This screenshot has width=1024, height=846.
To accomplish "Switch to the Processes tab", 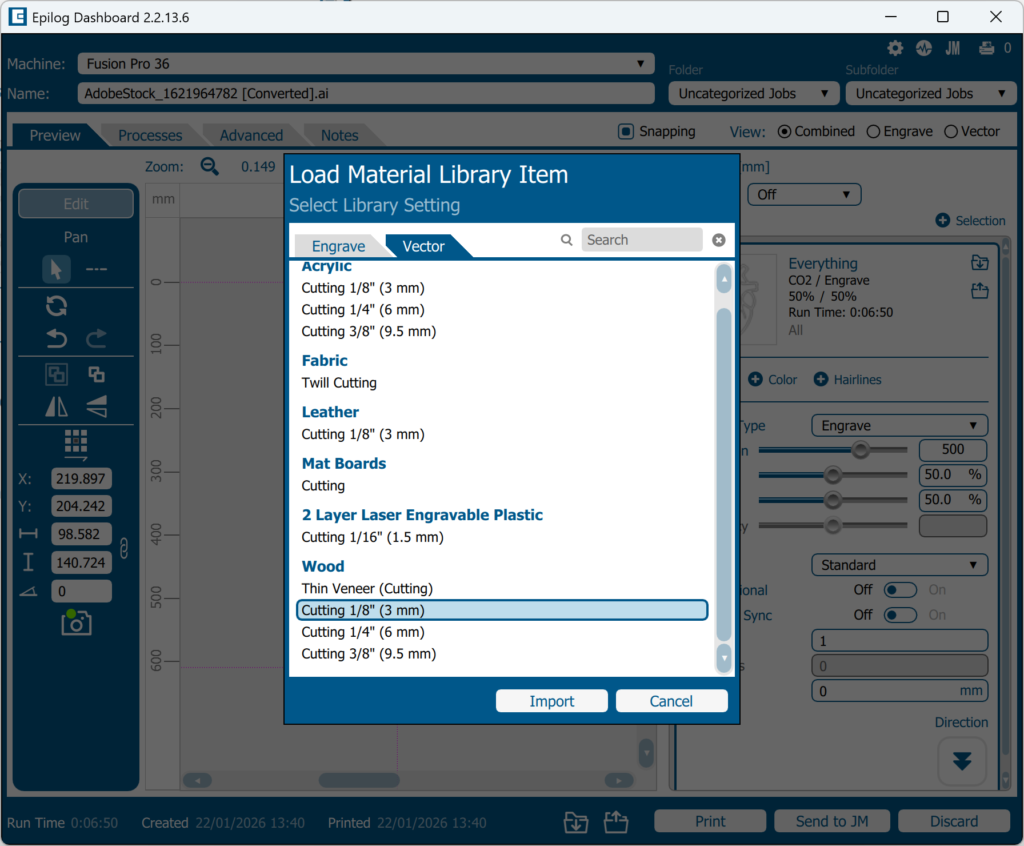I will [150, 135].
